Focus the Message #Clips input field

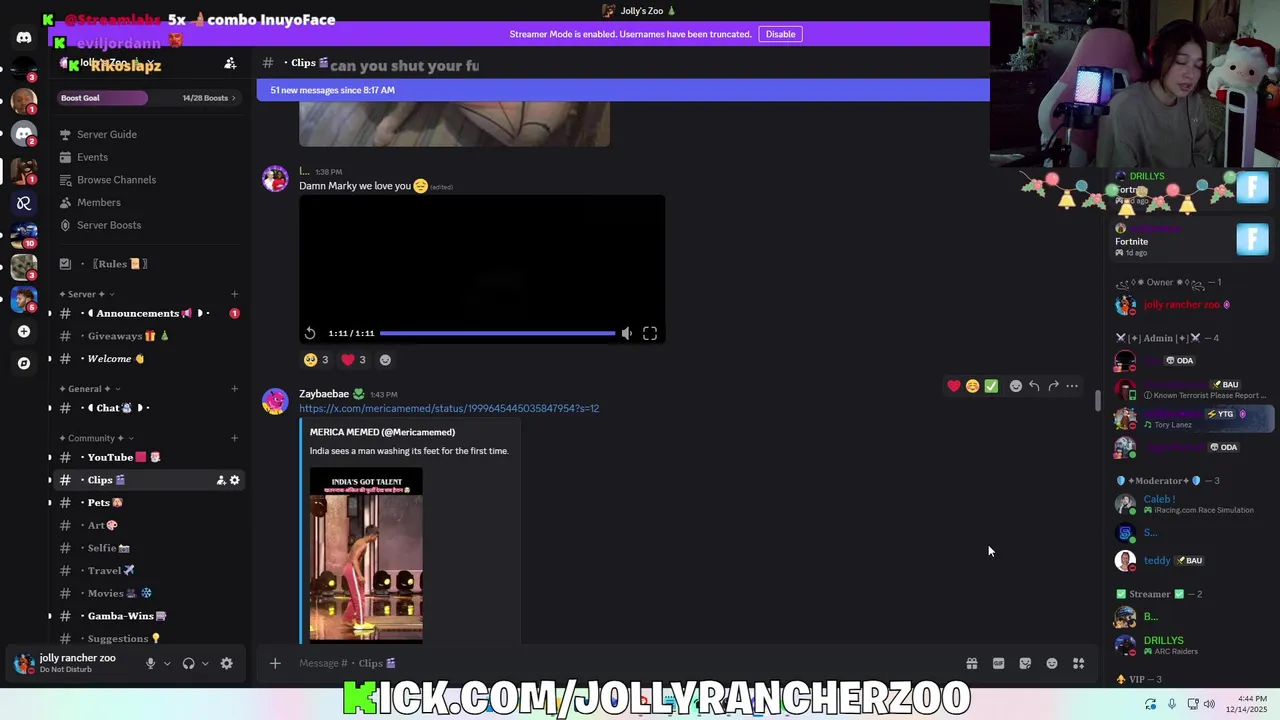pos(625,663)
